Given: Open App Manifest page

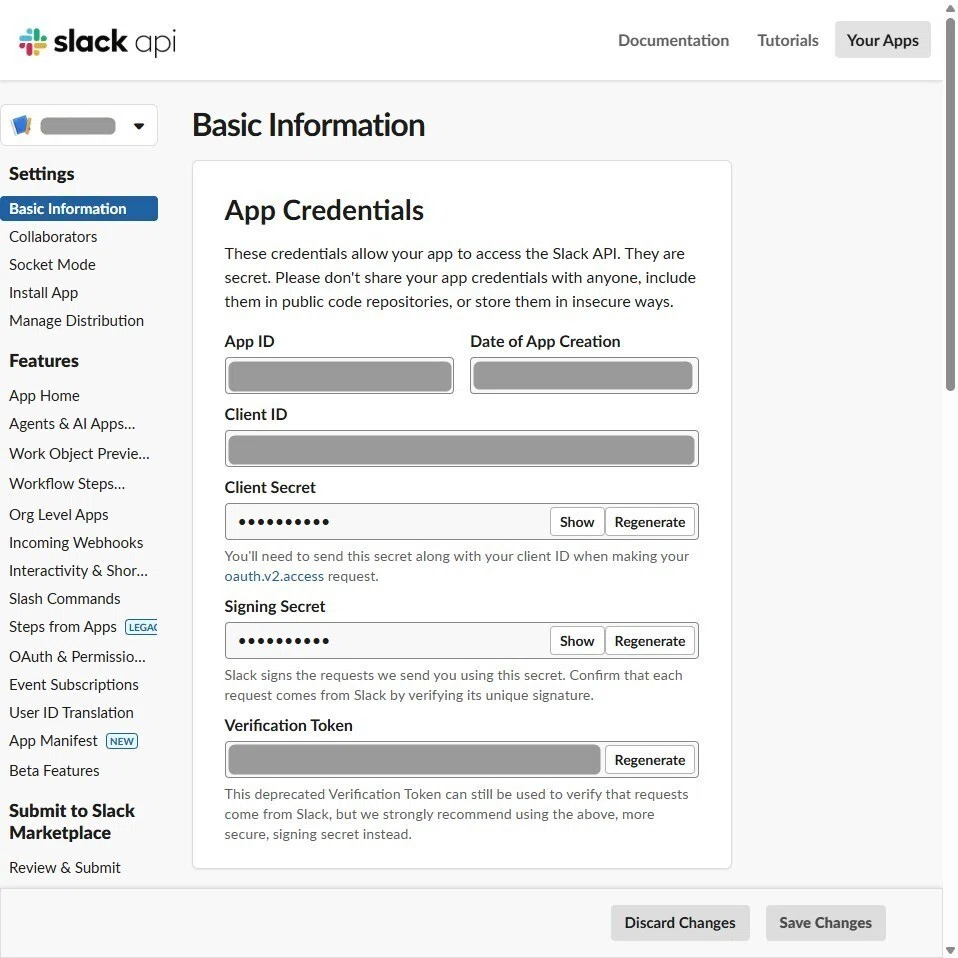Looking at the screenshot, I should click(x=53, y=742).
